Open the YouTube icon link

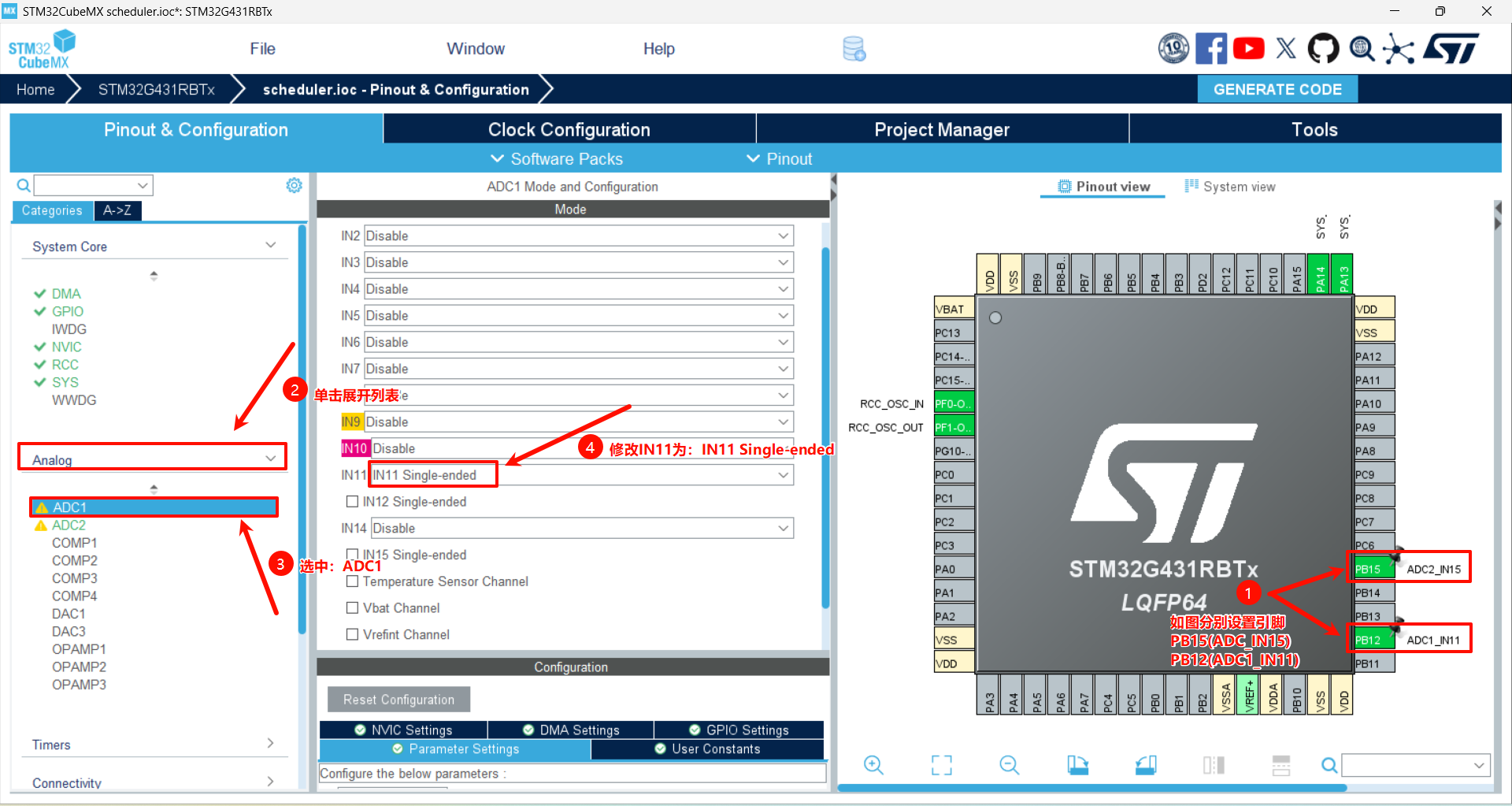click(x=1248, y=48)
